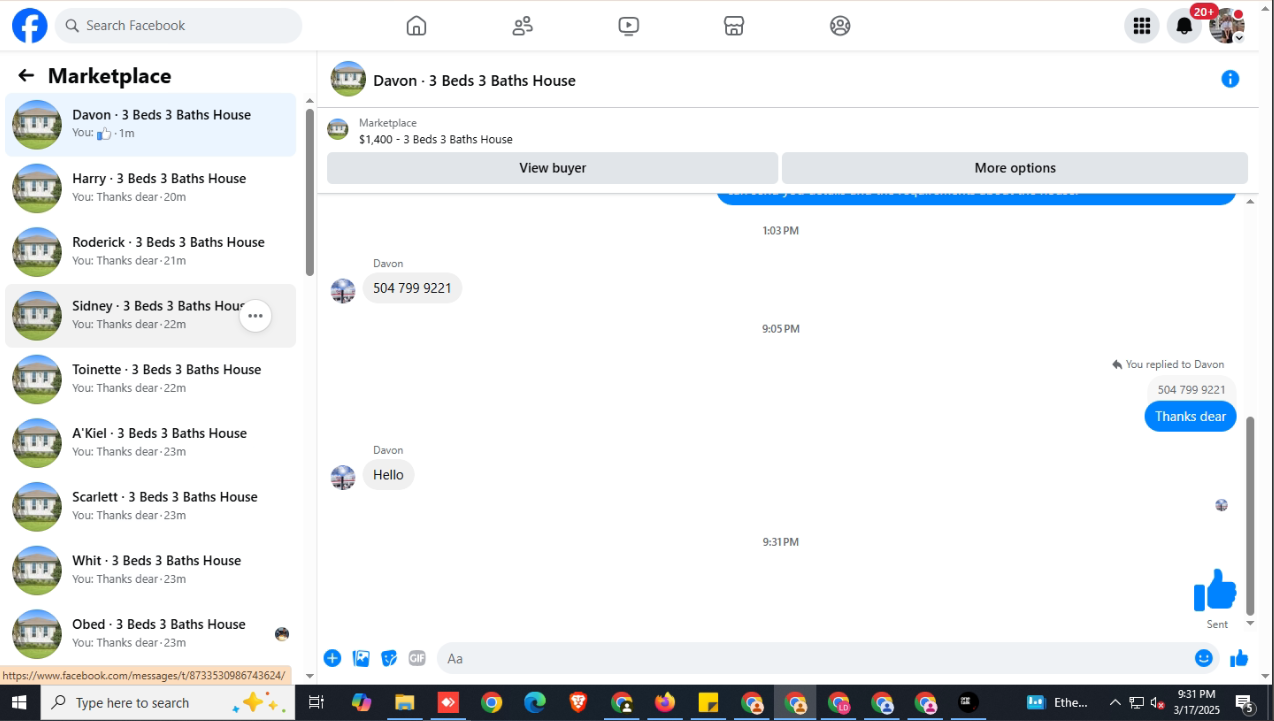The width and height of the screenshot is (1274, 721).
Task: Click the Facebook logo
Action: click(x=29, y=25)
